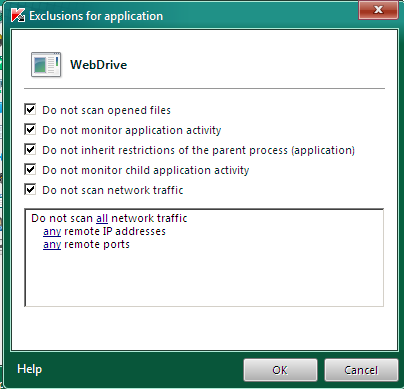Click the WebDrive application icon
This screenshot has width=404, height=389.
tap(46, 65)
